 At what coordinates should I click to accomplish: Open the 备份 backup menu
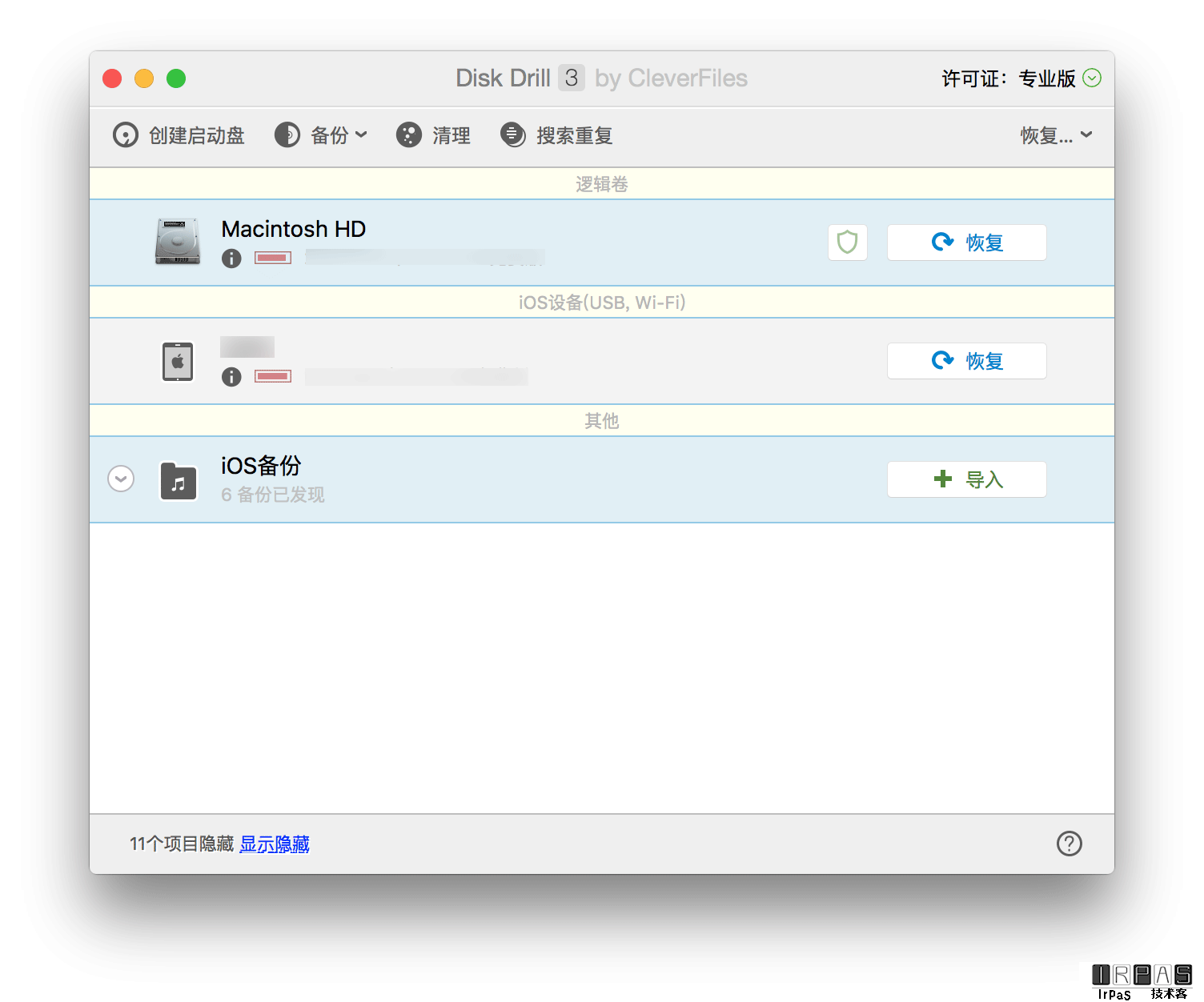click(x=321, y=135)
